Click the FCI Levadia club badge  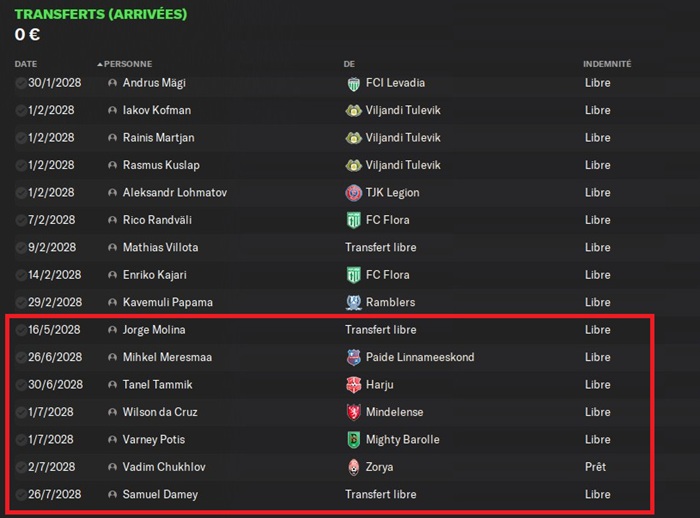point(352,83)
